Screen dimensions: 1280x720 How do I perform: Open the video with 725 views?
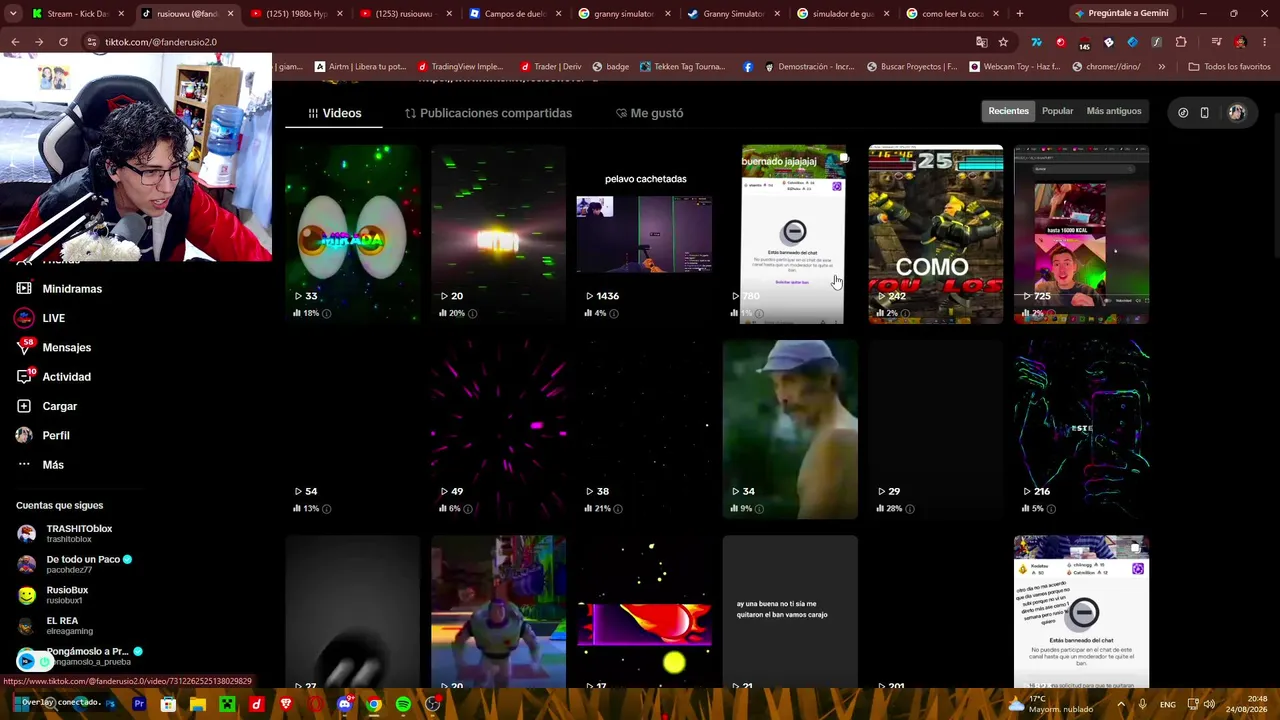pos(1081,234)
